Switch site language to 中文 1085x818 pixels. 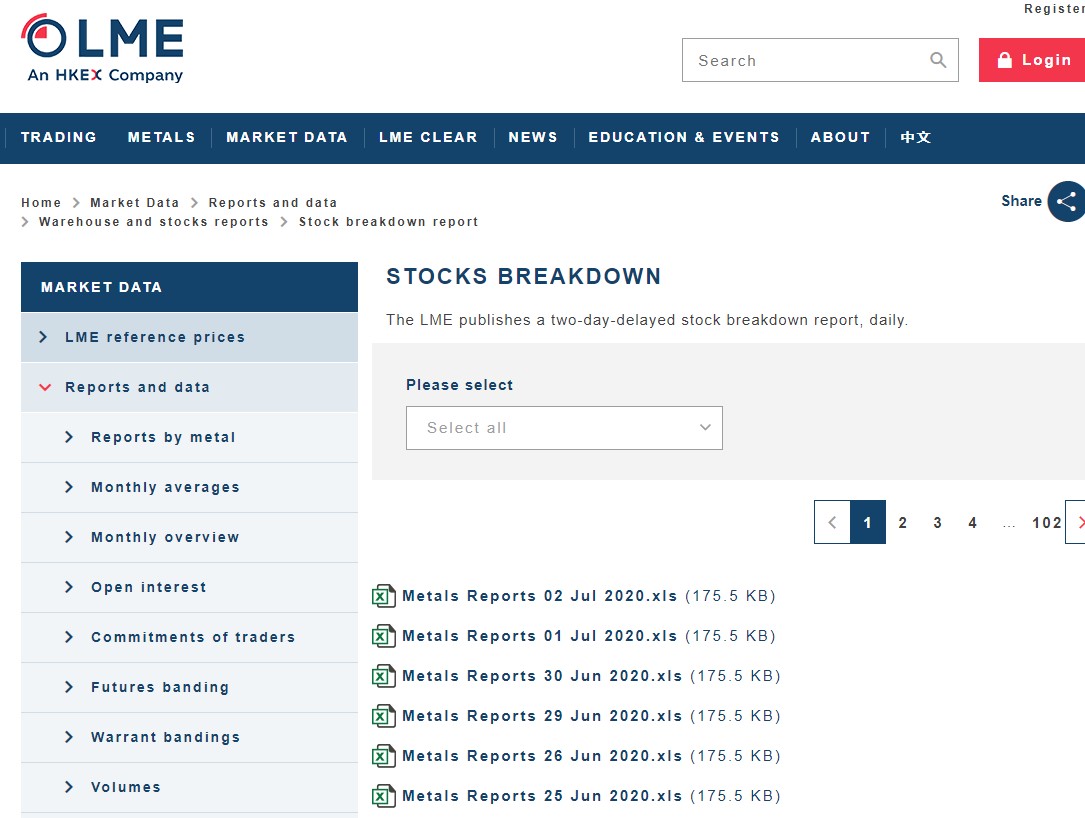click(915, 137)
